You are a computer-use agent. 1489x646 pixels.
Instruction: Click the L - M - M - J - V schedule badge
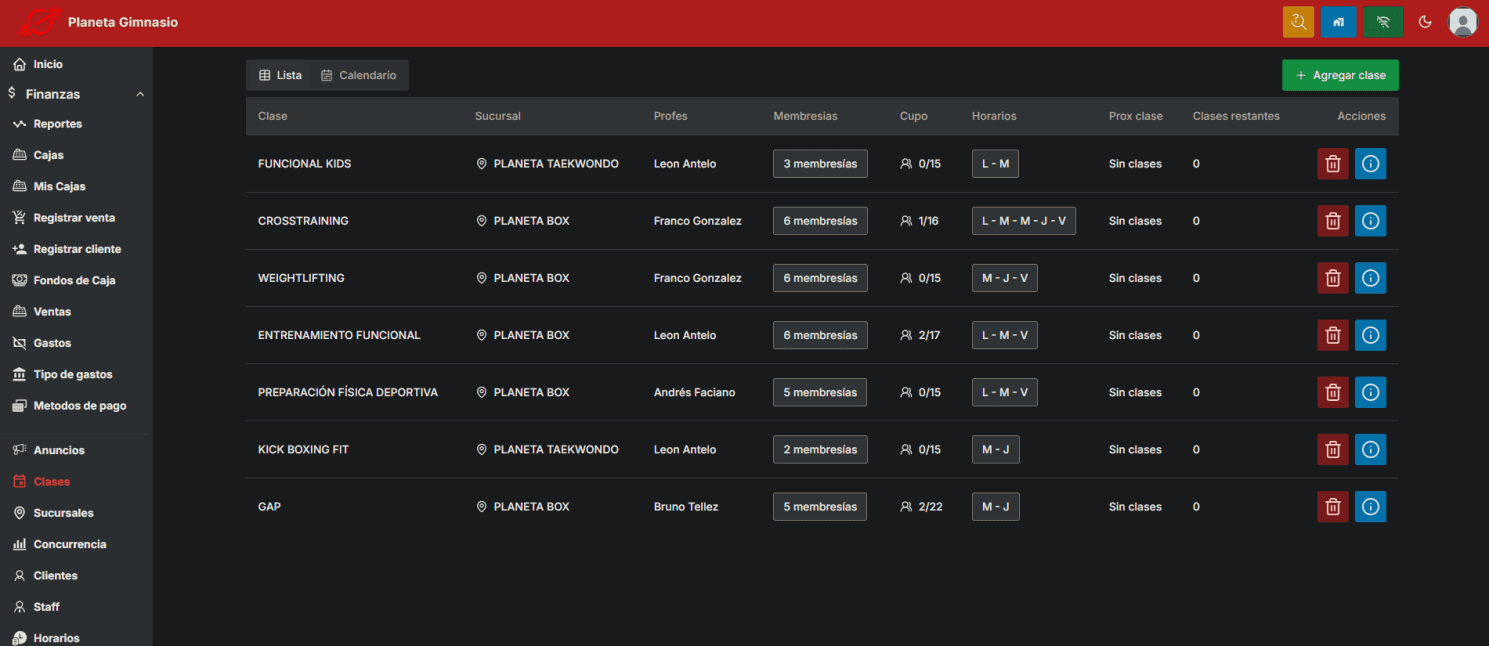point(1023,221)
